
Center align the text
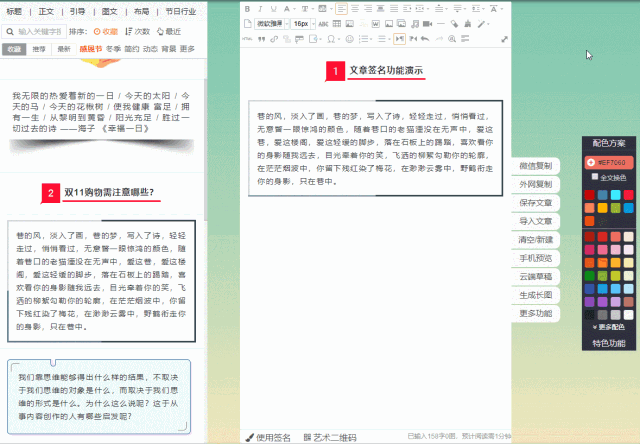pyautogui.click(x=355, y=9)
